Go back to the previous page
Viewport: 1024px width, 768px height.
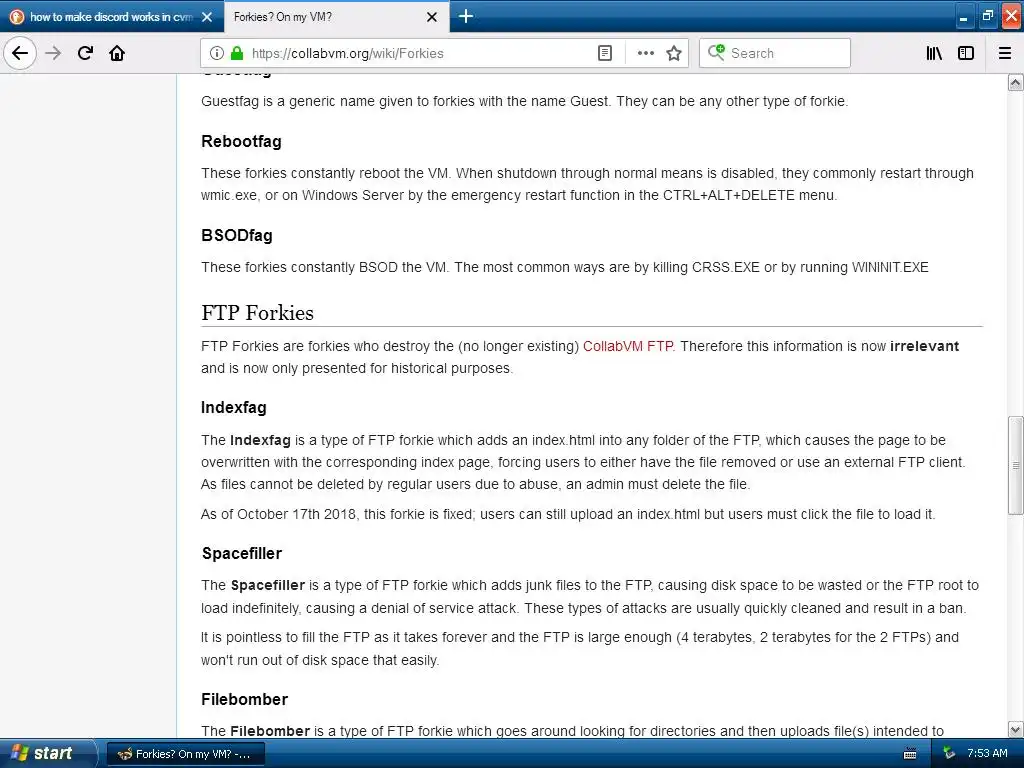coord(20,53)
